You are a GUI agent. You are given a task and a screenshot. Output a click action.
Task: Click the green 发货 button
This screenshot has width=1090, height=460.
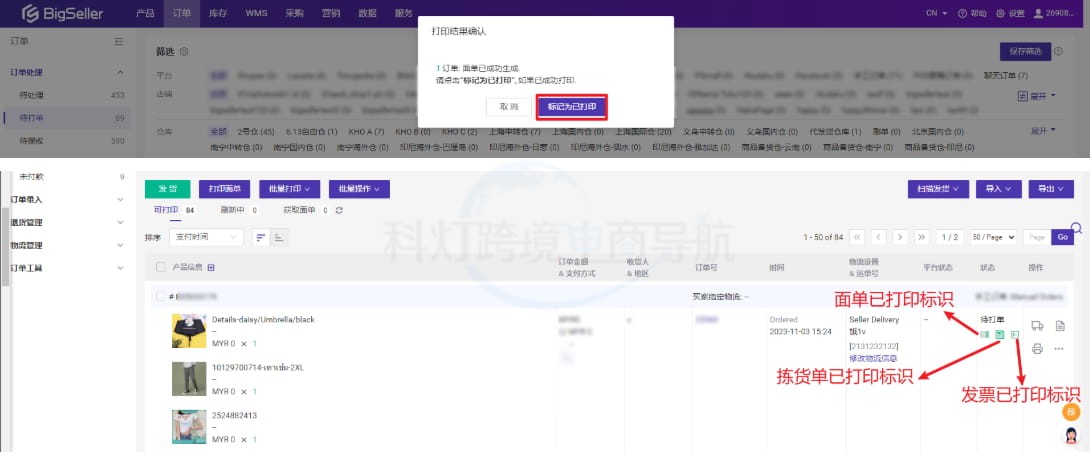coord(168,189)
